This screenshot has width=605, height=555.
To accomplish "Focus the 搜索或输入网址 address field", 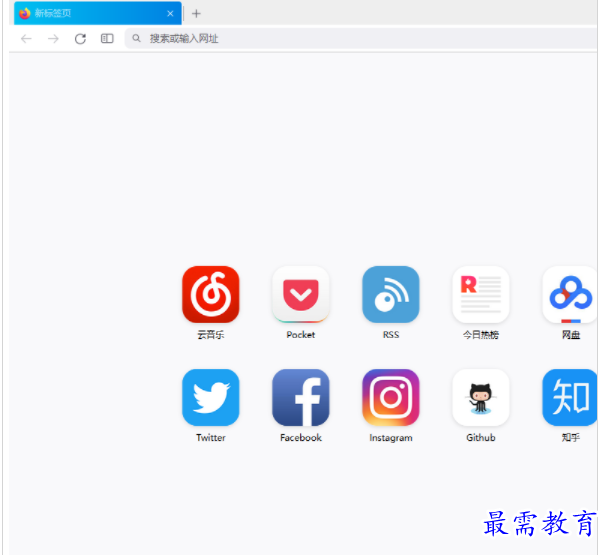I will click(x=361, y=38).
